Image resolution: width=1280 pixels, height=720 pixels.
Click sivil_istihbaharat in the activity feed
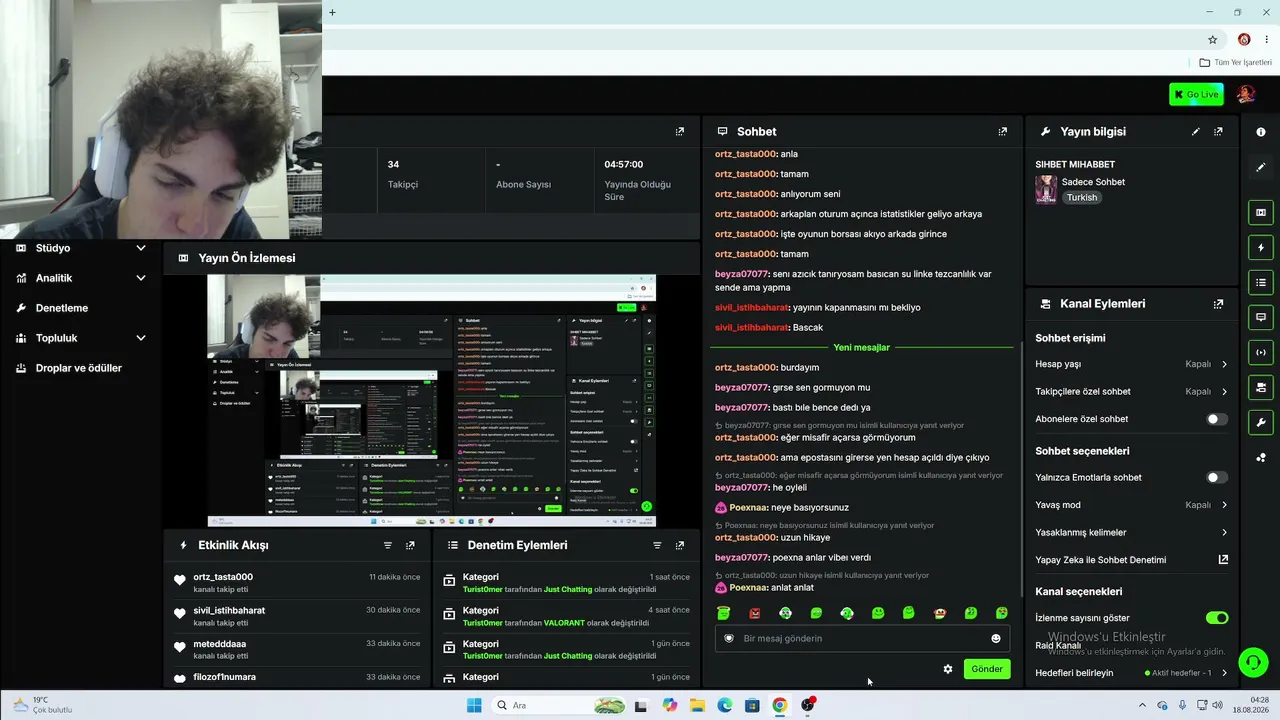229,610
